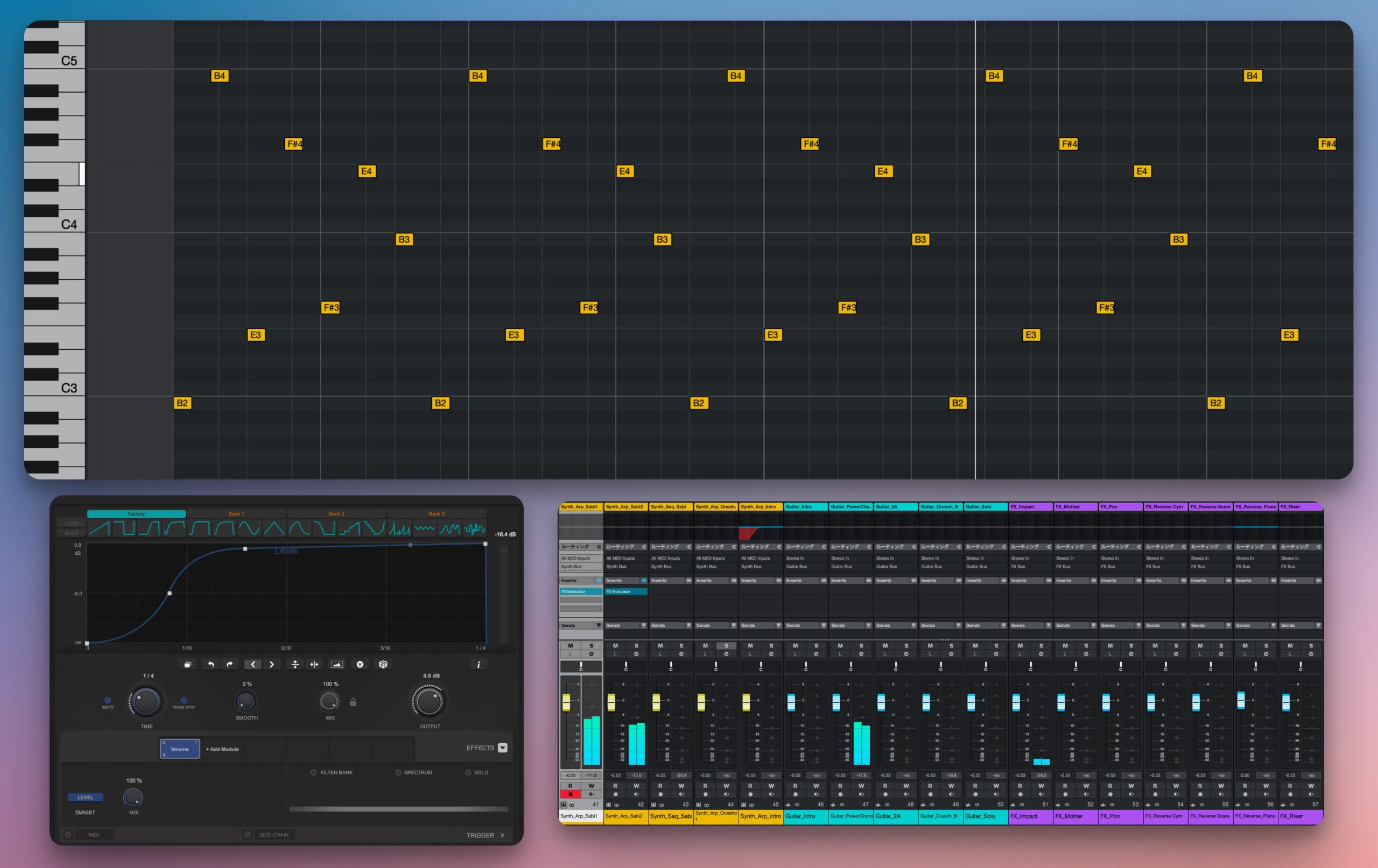Switch to the Factory preset bank tab
The image size is (1378, 868).
(136, 514)
